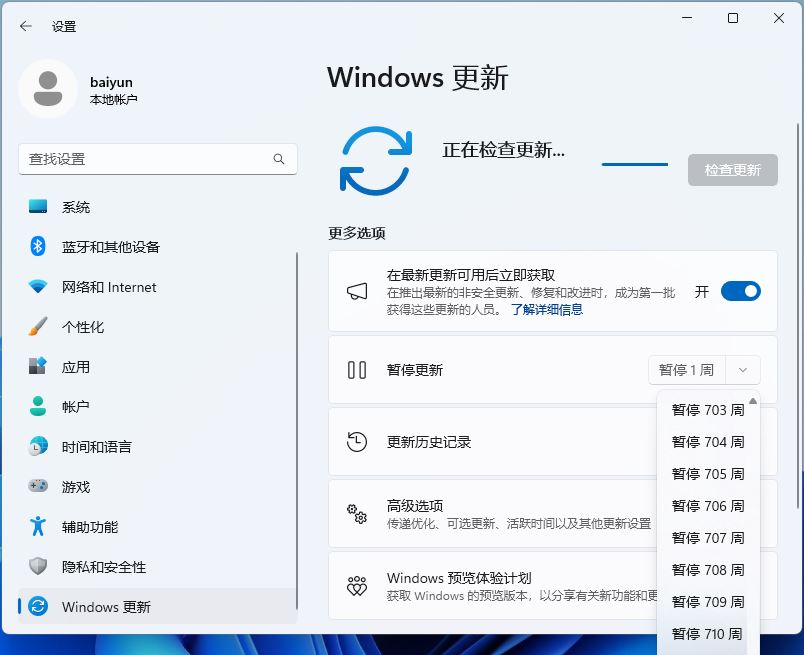This screenshot has width=804, height=655.
Task: Click the main page vertical scrollbar
Action: tap(798, 315)
